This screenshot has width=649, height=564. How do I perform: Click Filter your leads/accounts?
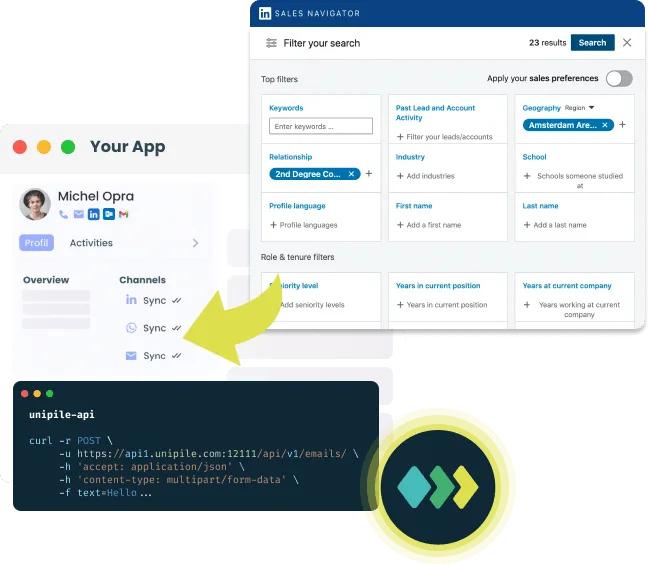(445, 137)
